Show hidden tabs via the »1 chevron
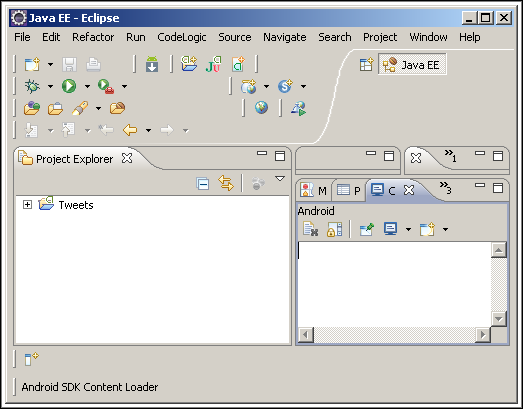This screenshot has height=409, width=523. 450,155
